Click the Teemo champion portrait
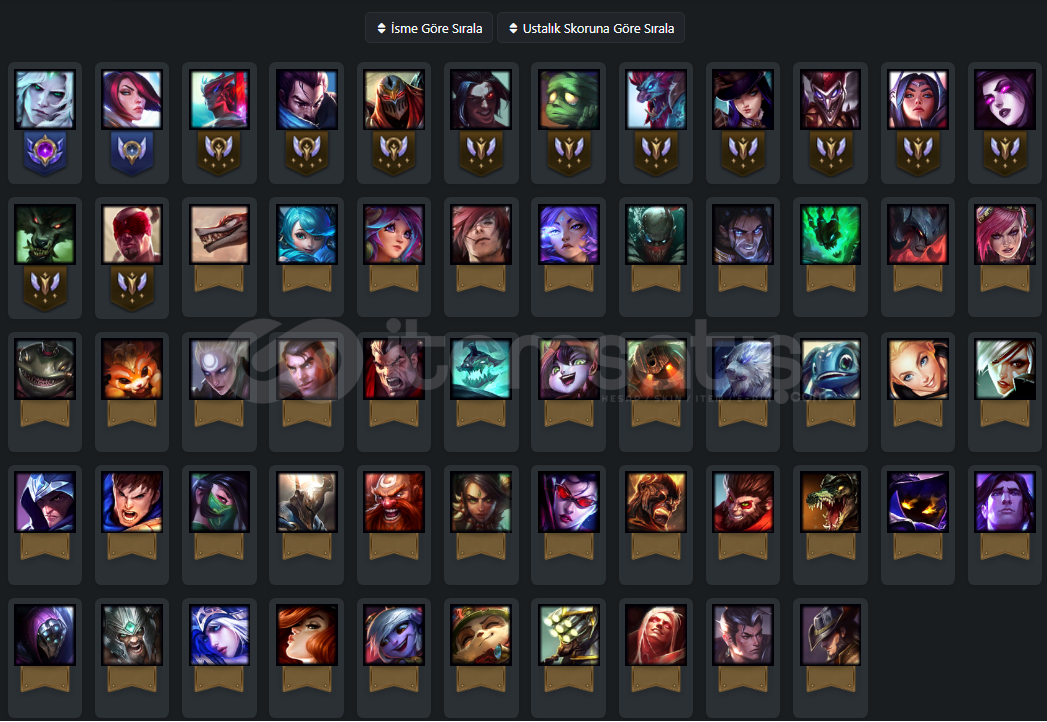The image size is (1047, 722). pyautogui.click(x=481, y=635)
